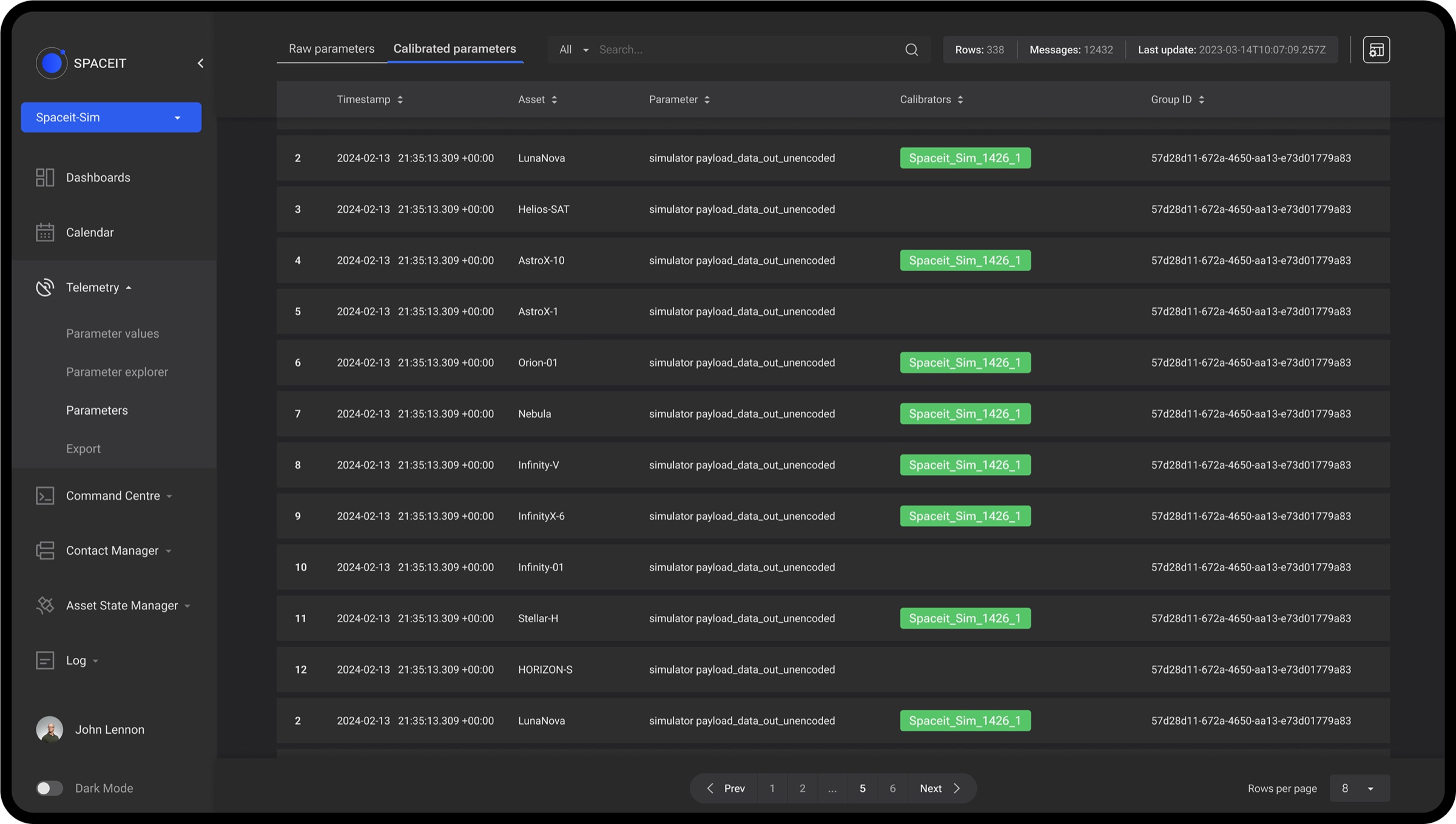Click the Spaceit_Sim_1426_1 tag in Orion-01 row
This screenshot has width=1456, height=824.
click(x=965, y=363)
